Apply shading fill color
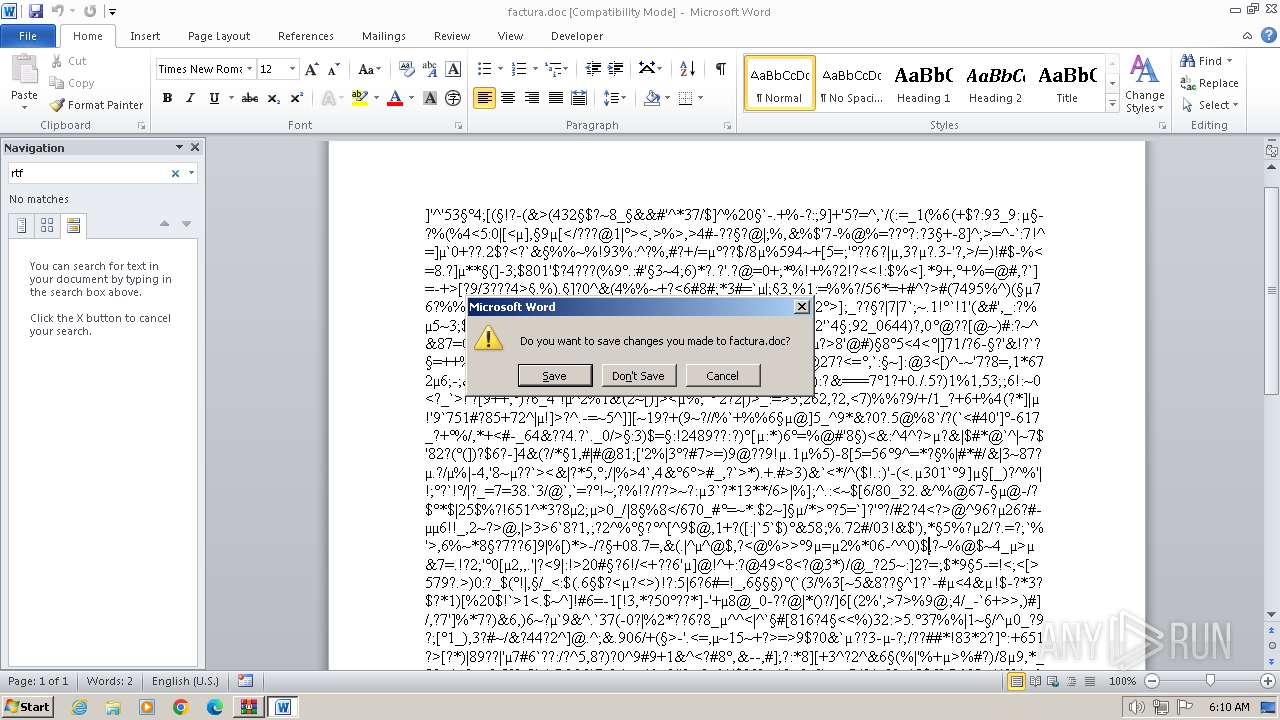Screen dimensions: 1280x720 652,98
